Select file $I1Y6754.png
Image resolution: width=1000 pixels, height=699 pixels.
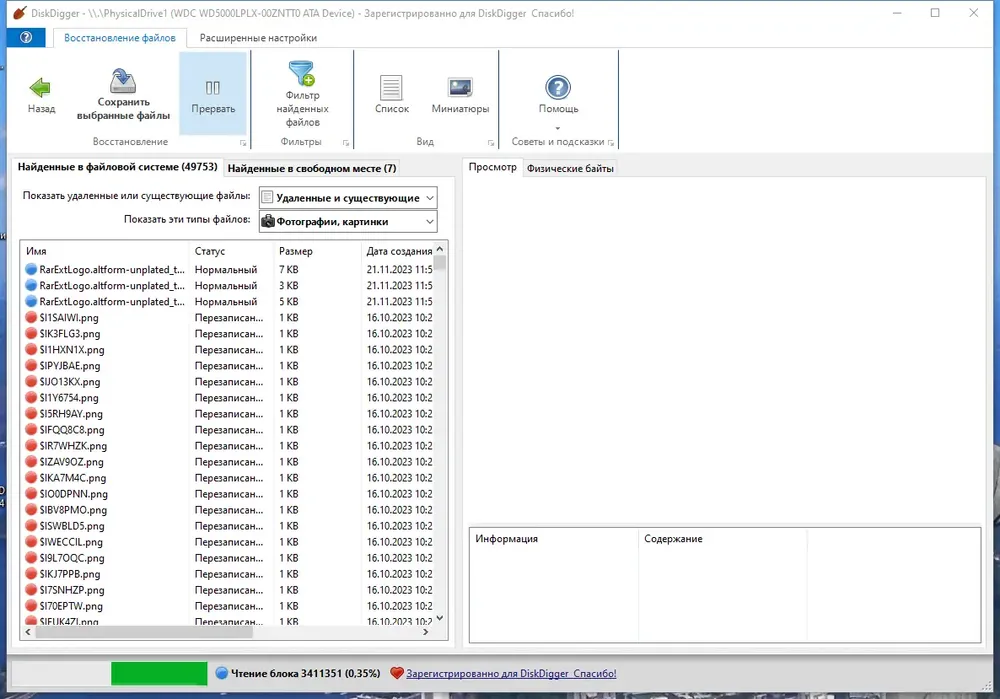point(69,397)
